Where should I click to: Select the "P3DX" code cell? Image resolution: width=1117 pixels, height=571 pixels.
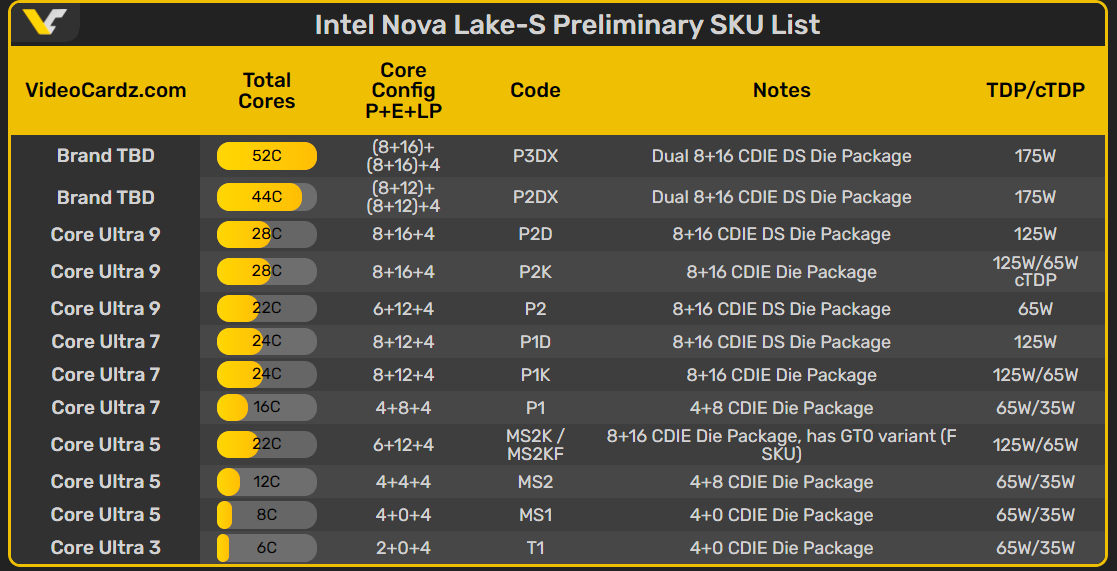[535, 156]
